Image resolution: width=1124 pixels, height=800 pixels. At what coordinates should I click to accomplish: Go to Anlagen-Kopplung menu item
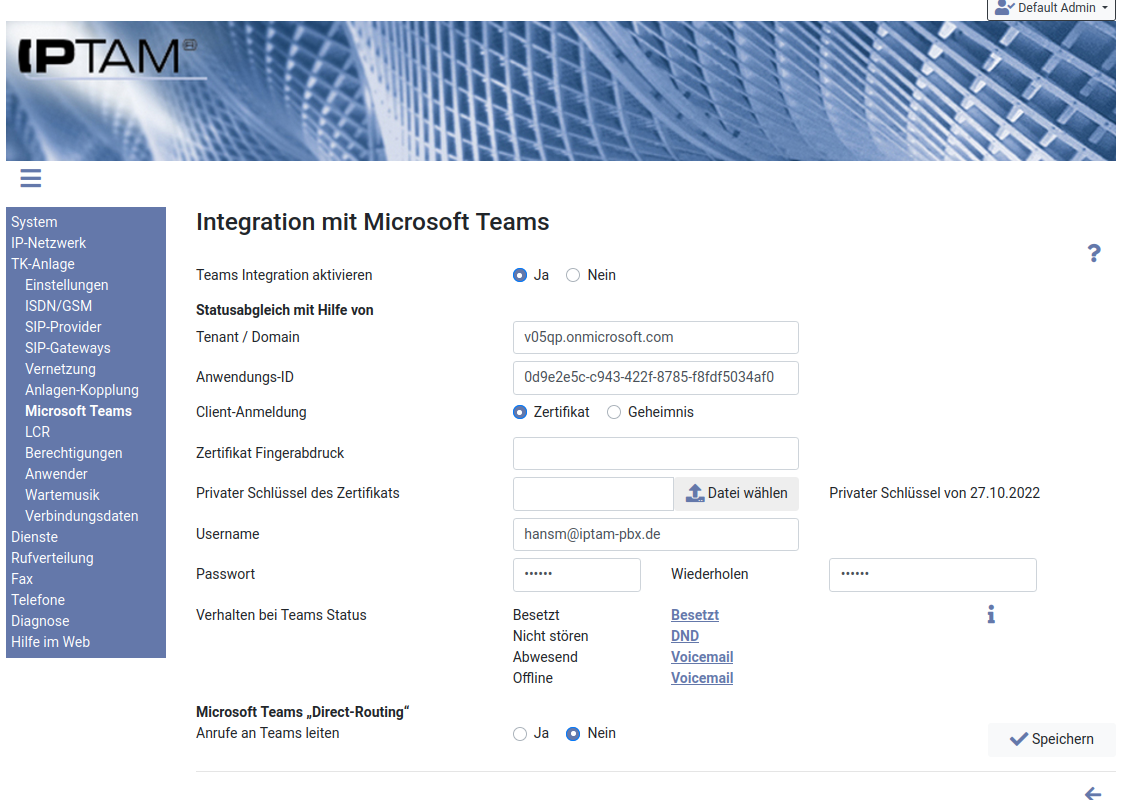click(82, 390)
